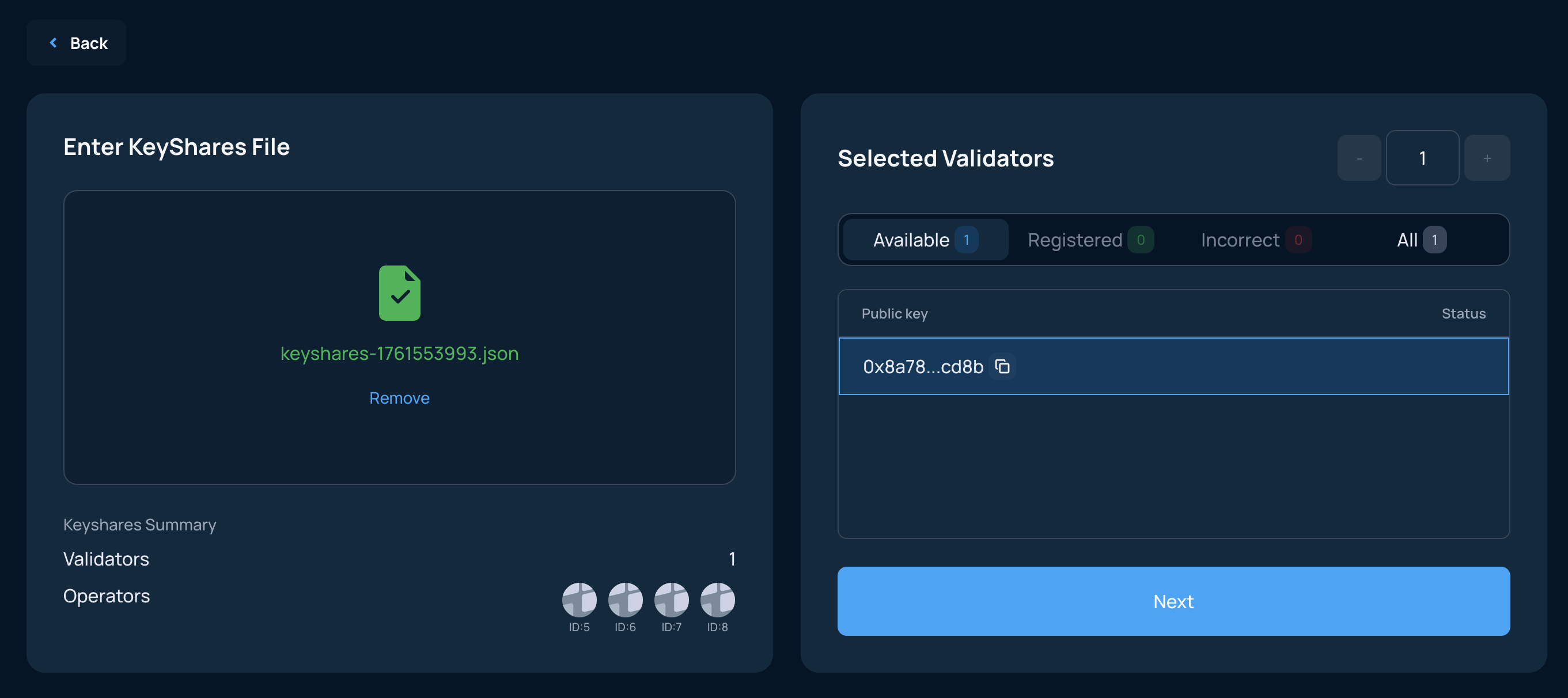Click the Back button
Image resolution: width=1568 pixels, height=698 pixels.
(x=76, y=43)
